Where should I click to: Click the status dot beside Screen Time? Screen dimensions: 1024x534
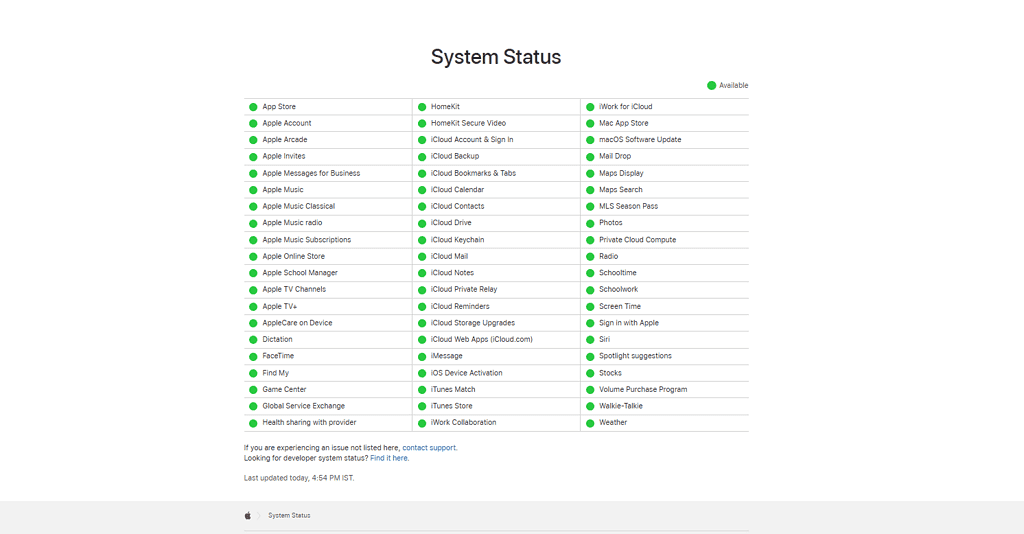tap(590, 307)
